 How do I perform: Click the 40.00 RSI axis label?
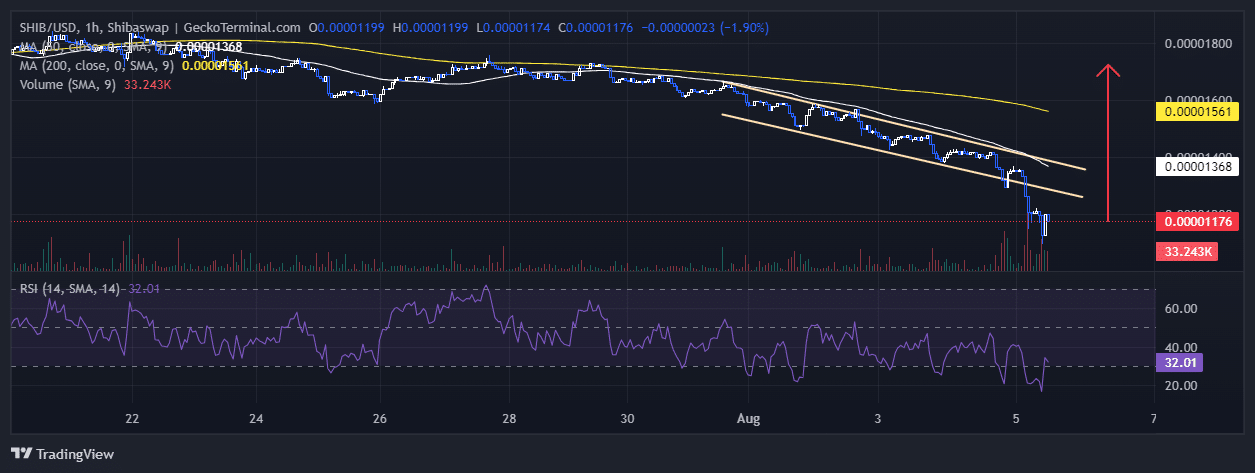[x=1181, y=347]
